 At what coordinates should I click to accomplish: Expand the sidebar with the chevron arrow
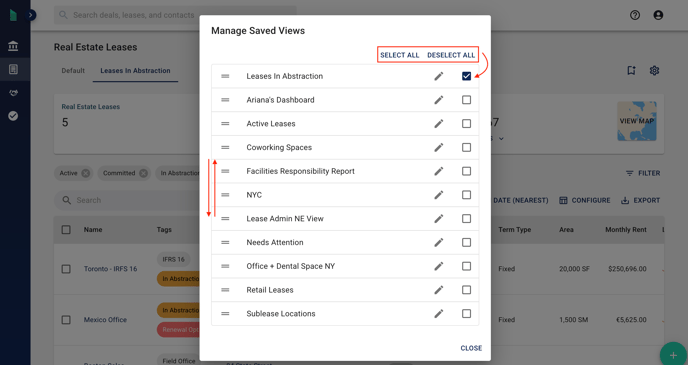[x=31, y=15]
